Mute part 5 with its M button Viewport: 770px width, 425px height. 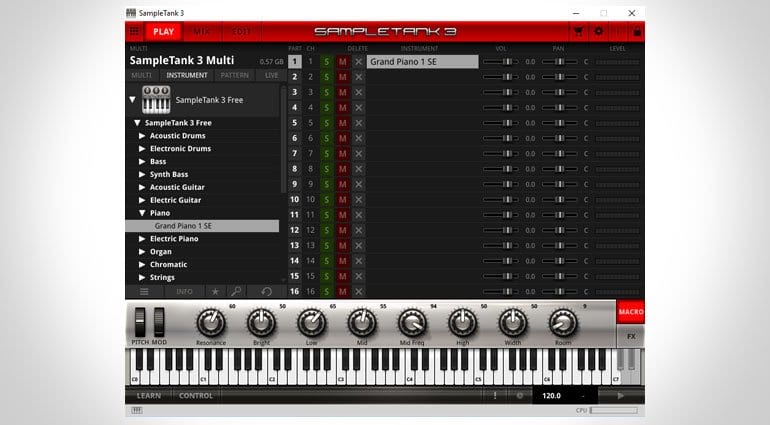pyautogui.click(x=343, y=123)
